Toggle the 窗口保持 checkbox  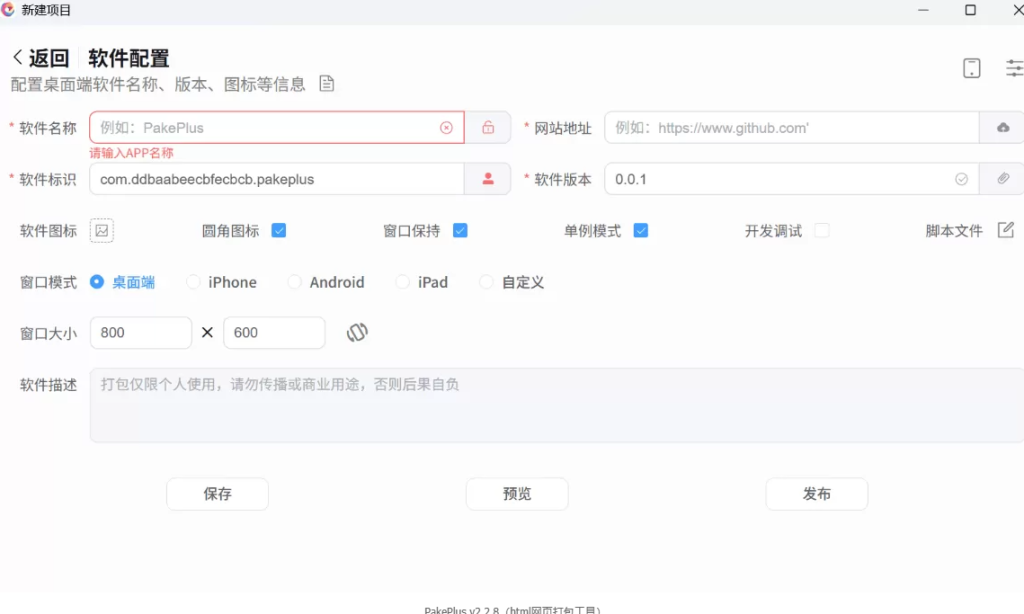[460, 231]
